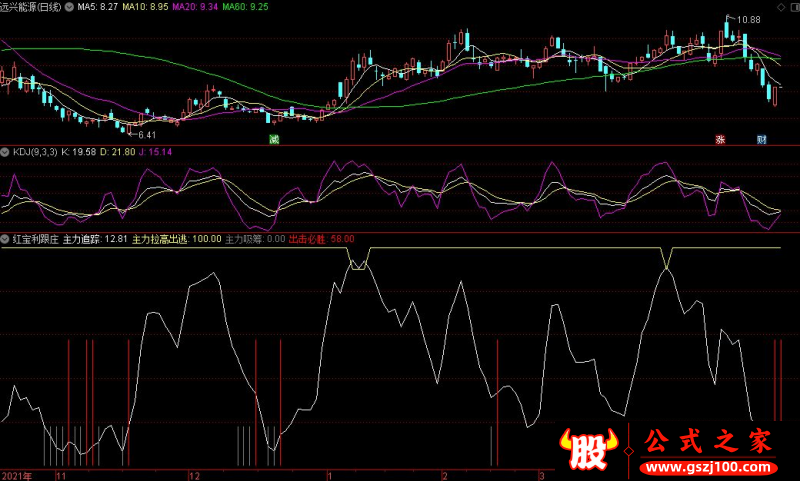Click the 2021年 date axis label

[16, 476]
